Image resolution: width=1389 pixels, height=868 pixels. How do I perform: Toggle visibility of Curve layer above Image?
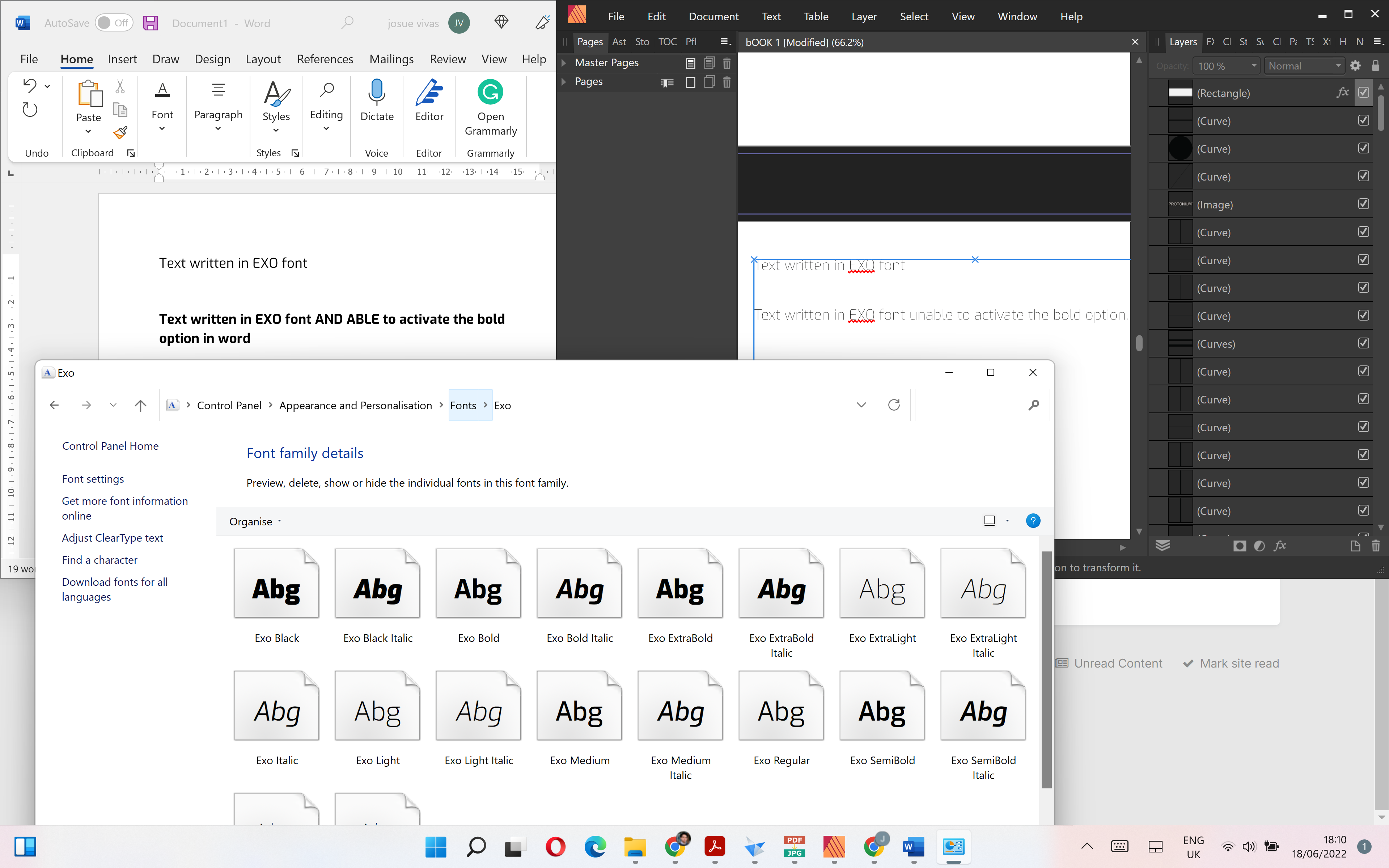click(1364, 176)
